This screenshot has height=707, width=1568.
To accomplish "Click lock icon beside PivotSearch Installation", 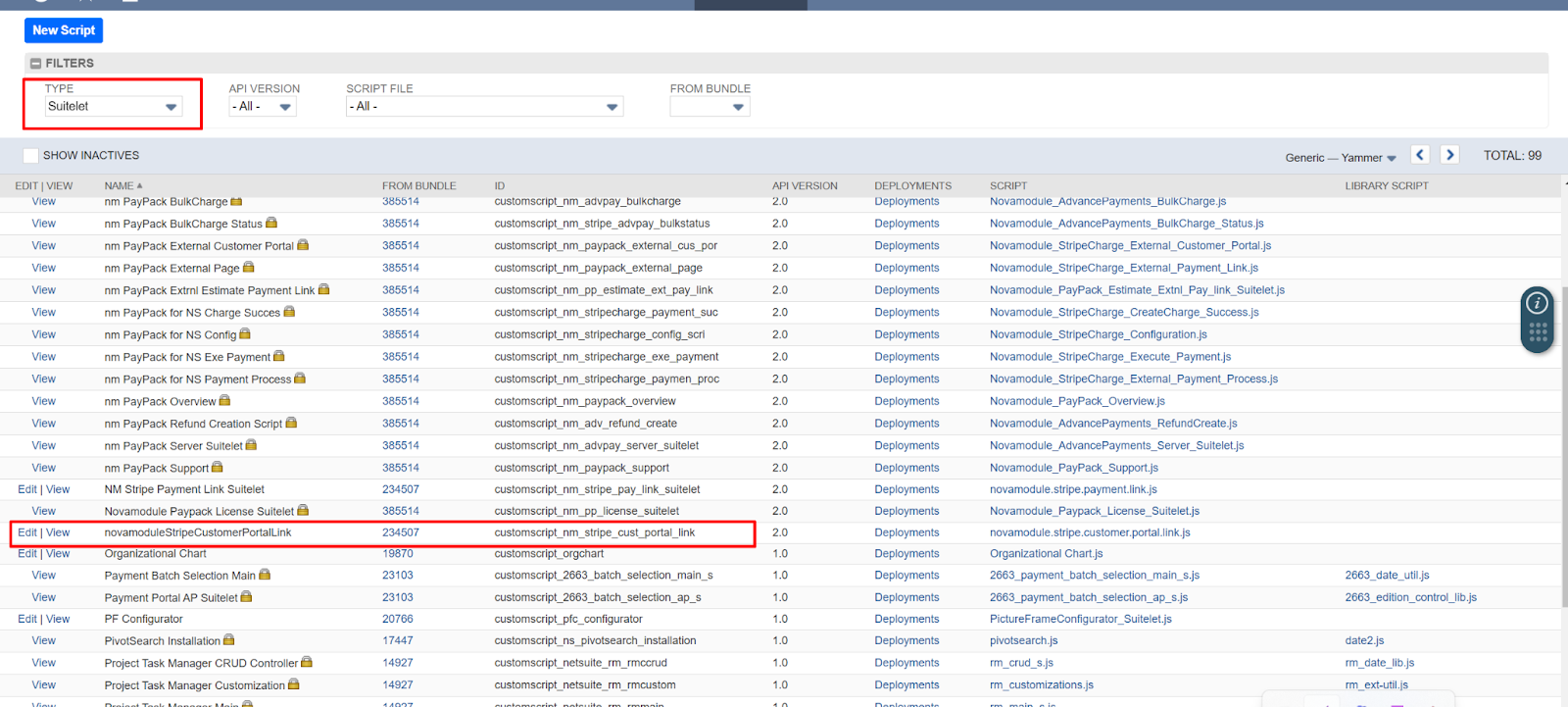I will 228,640.
